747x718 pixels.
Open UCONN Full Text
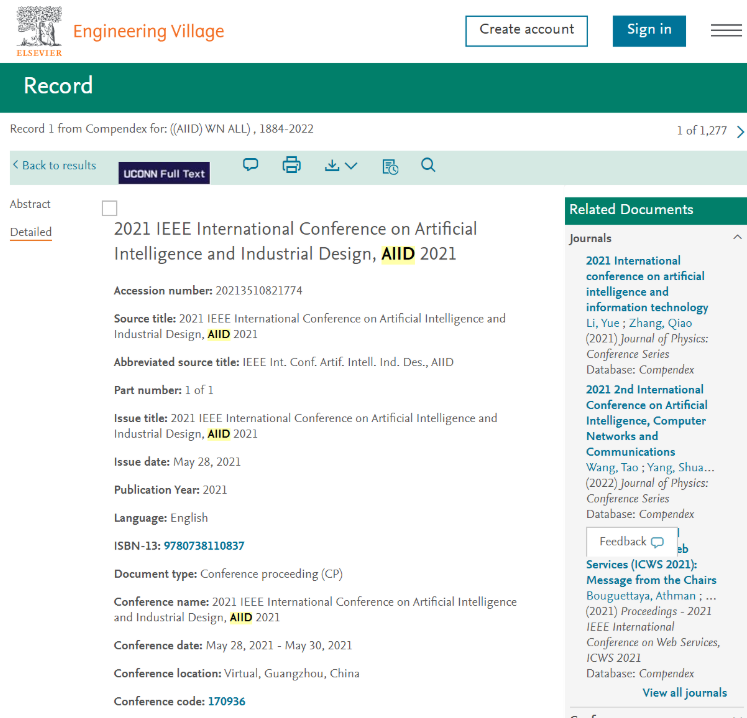coord(164,173)
